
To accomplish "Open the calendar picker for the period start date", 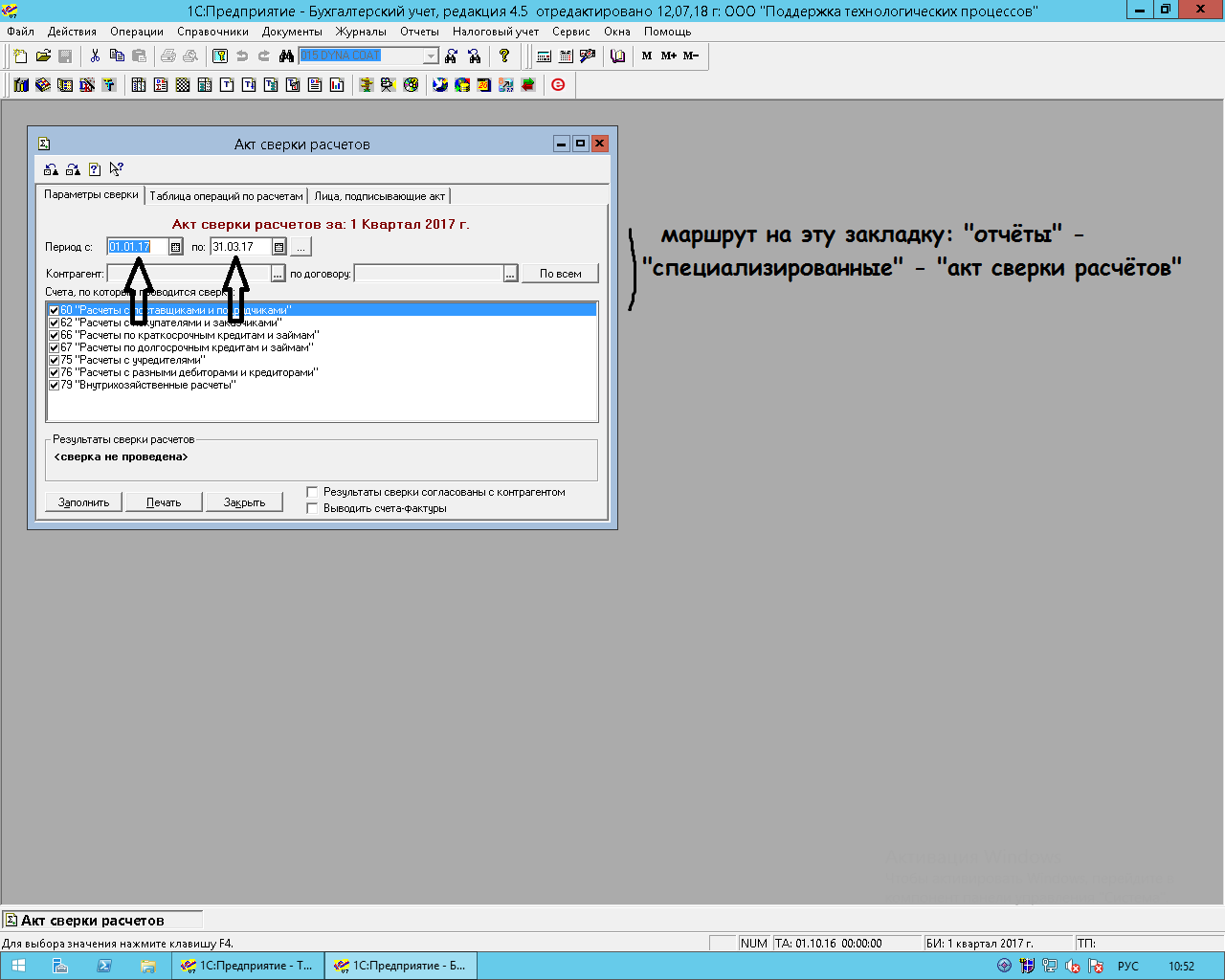I will (x=175, y=247).
